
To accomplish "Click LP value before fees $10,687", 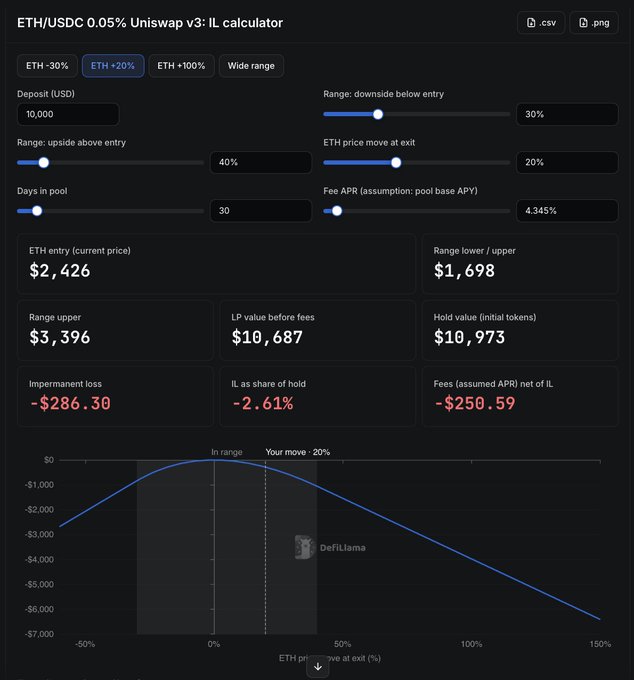I will coord(267,337).
